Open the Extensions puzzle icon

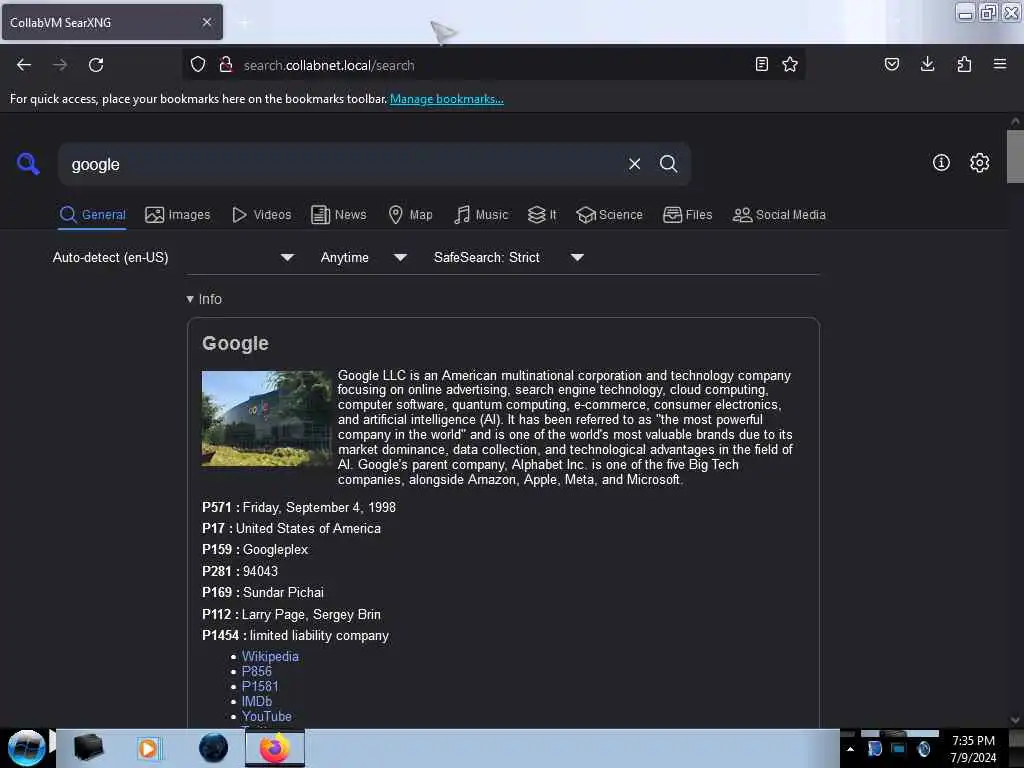[x=964, y=64]
